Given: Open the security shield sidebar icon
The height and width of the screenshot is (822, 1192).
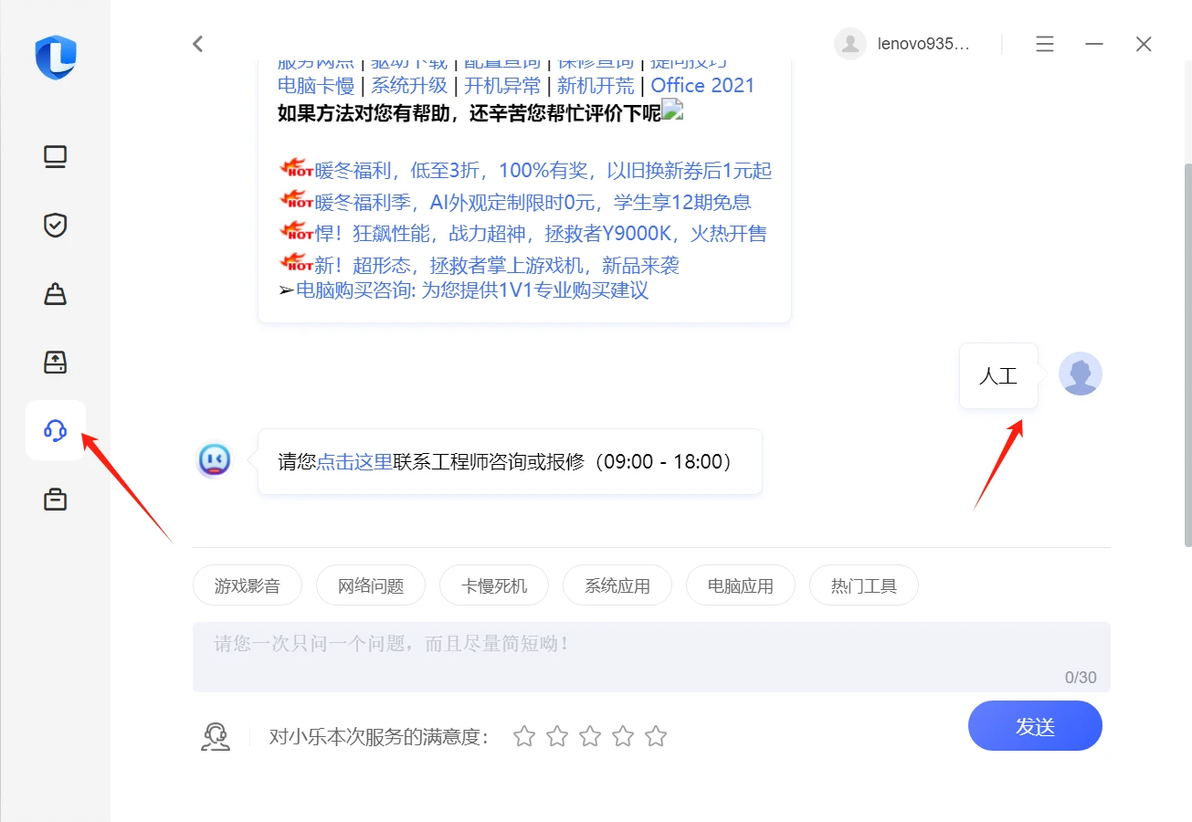Looking at the screenshot, I should 55,225.
